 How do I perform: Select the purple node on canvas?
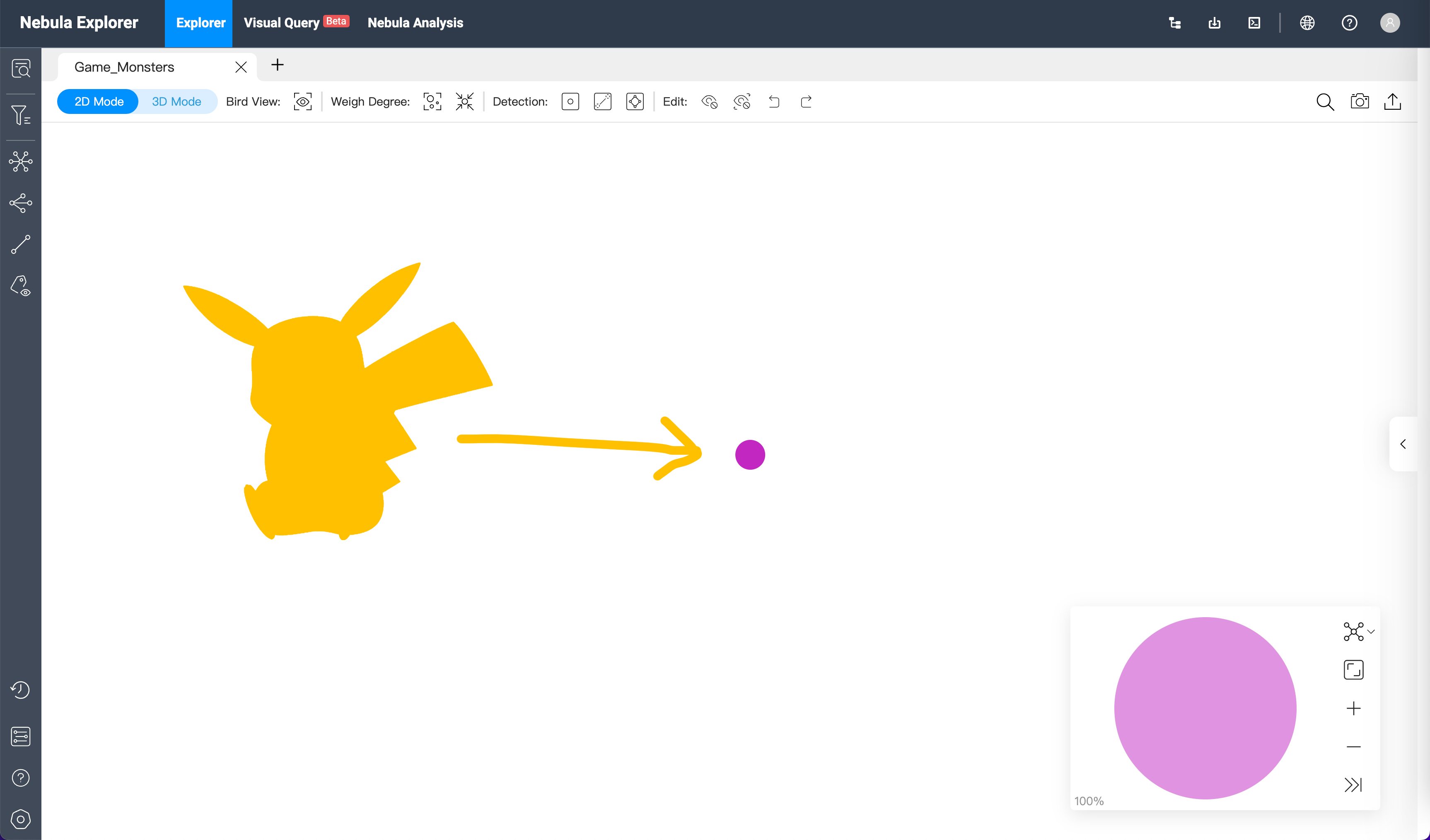(750, 455)
